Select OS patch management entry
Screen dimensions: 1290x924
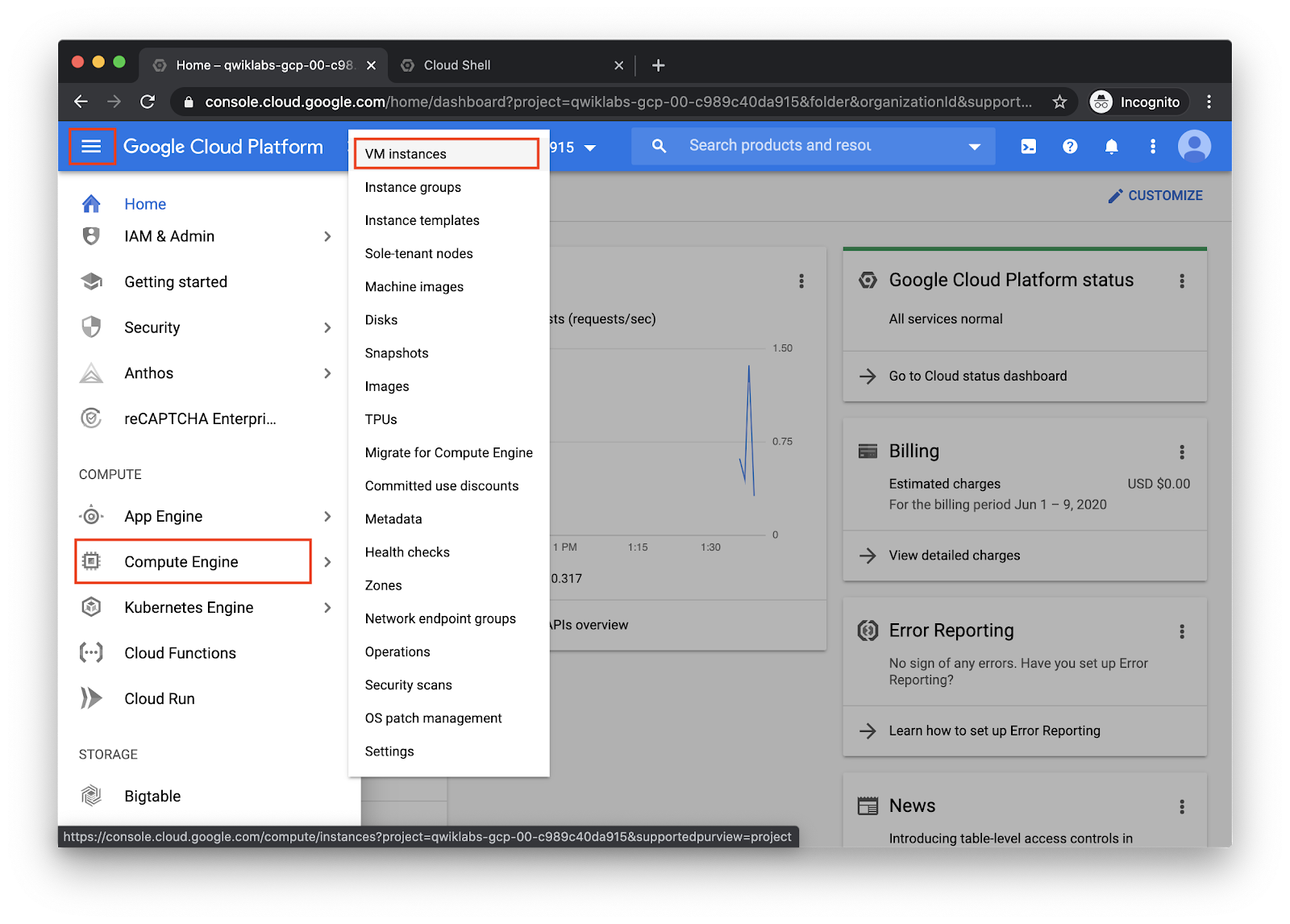[433, 718]
